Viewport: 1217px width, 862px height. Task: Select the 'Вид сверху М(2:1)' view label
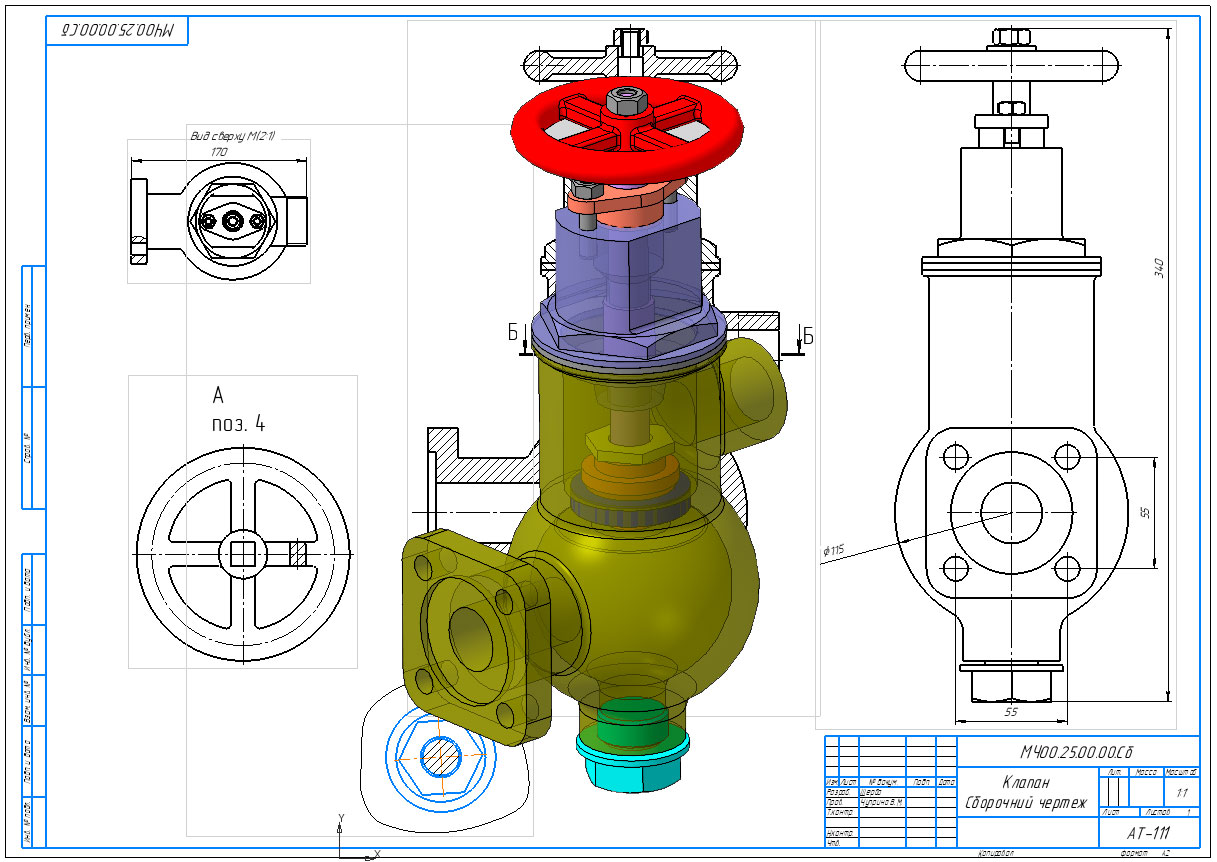pyautogui.click(x=233, y=134)
